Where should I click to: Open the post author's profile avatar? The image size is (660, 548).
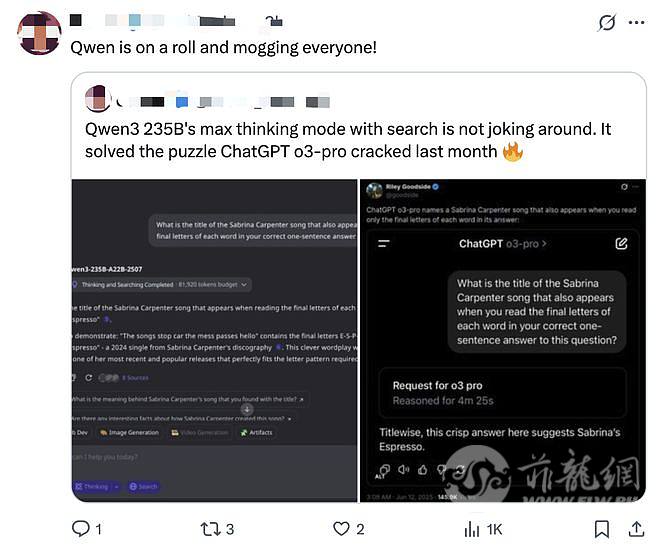pyautogui.click(x=39, y=33)
